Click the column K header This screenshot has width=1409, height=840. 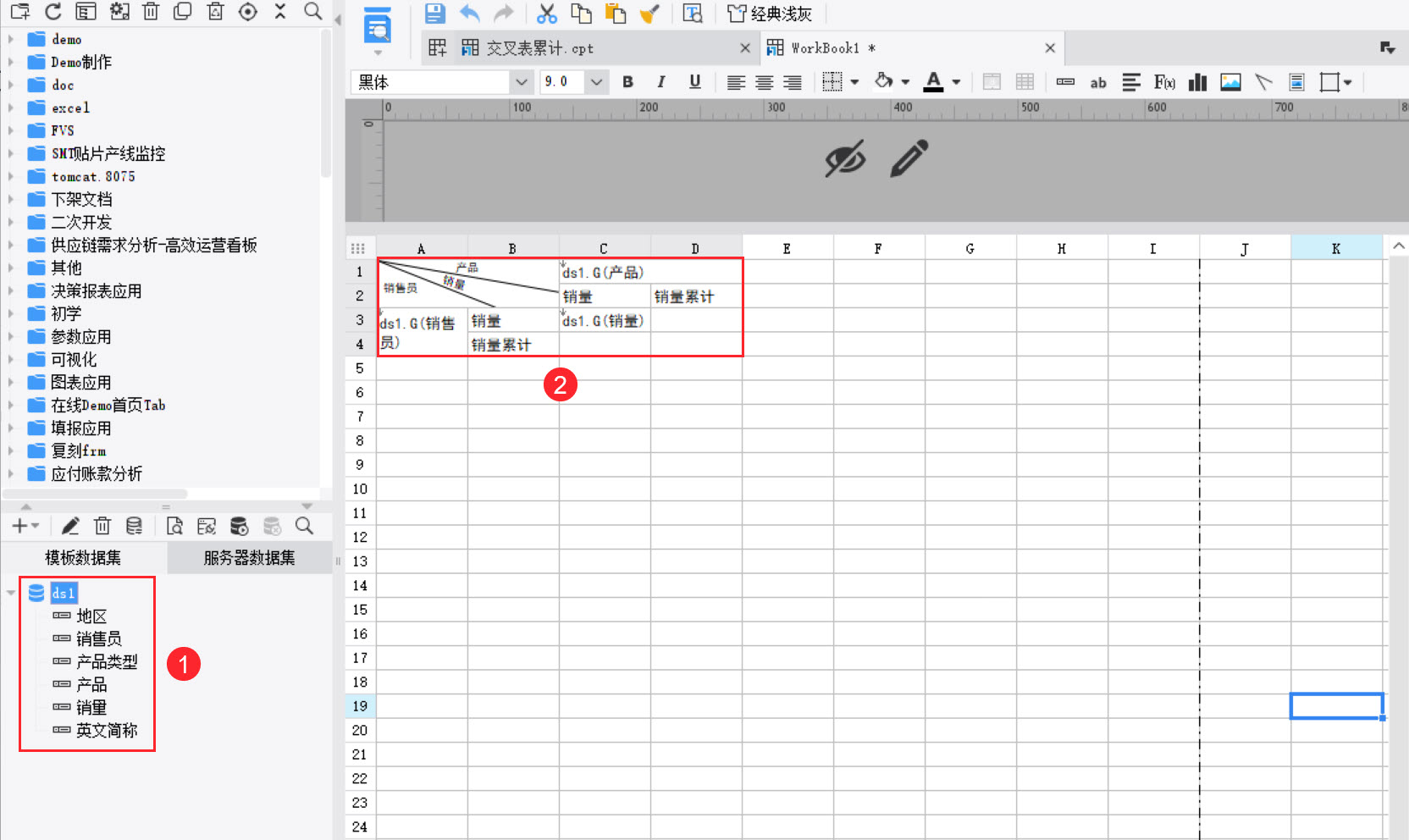click(x=1336, y=248)
